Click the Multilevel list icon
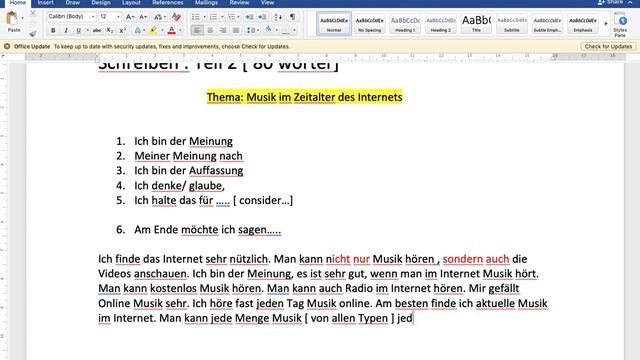Viewport: 640px width, 360px height. click(x=231, y=17)
